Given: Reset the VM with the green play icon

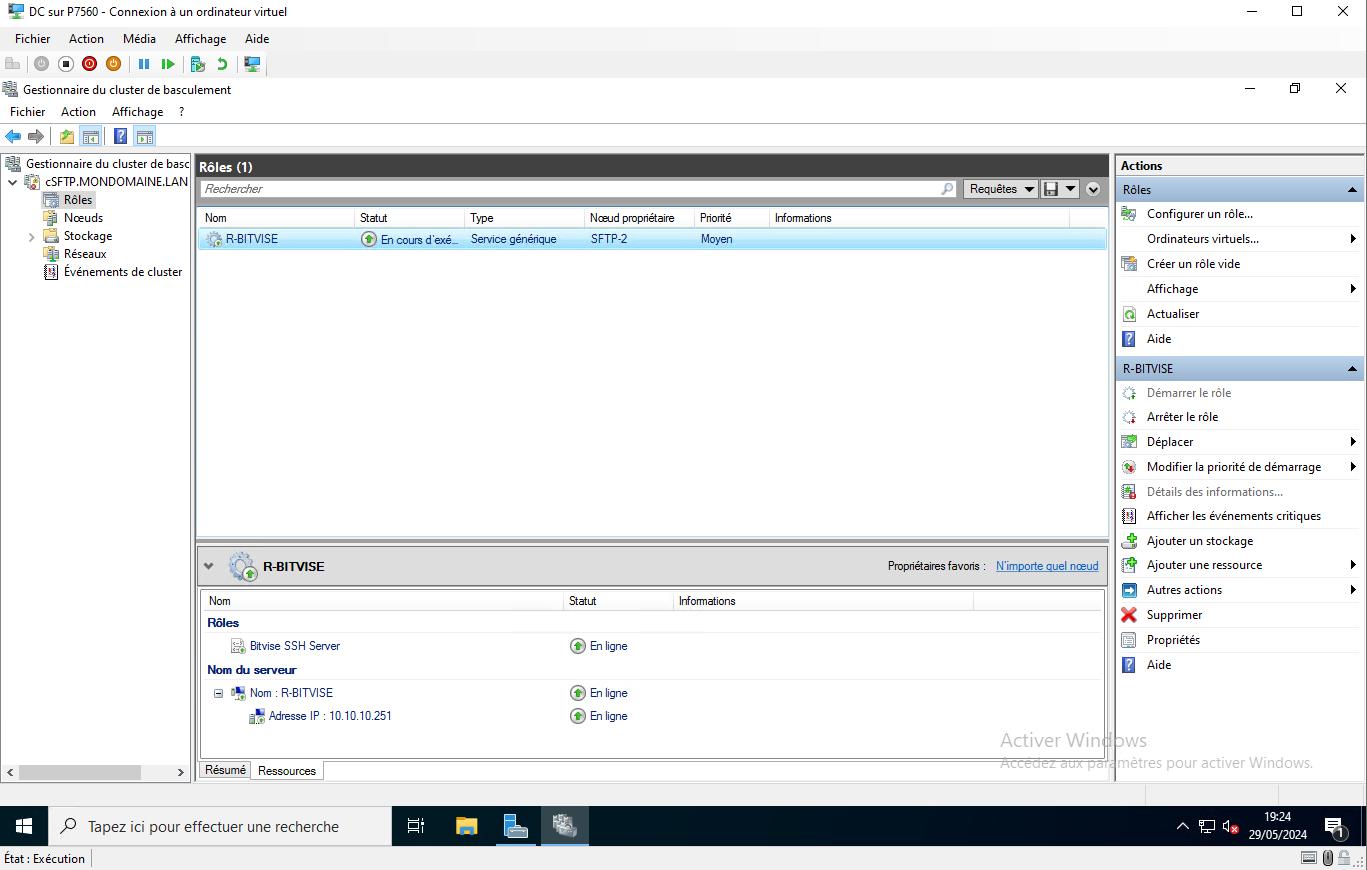Looking at the screenshot, I should pyautogui.click(x=168, y=64).
